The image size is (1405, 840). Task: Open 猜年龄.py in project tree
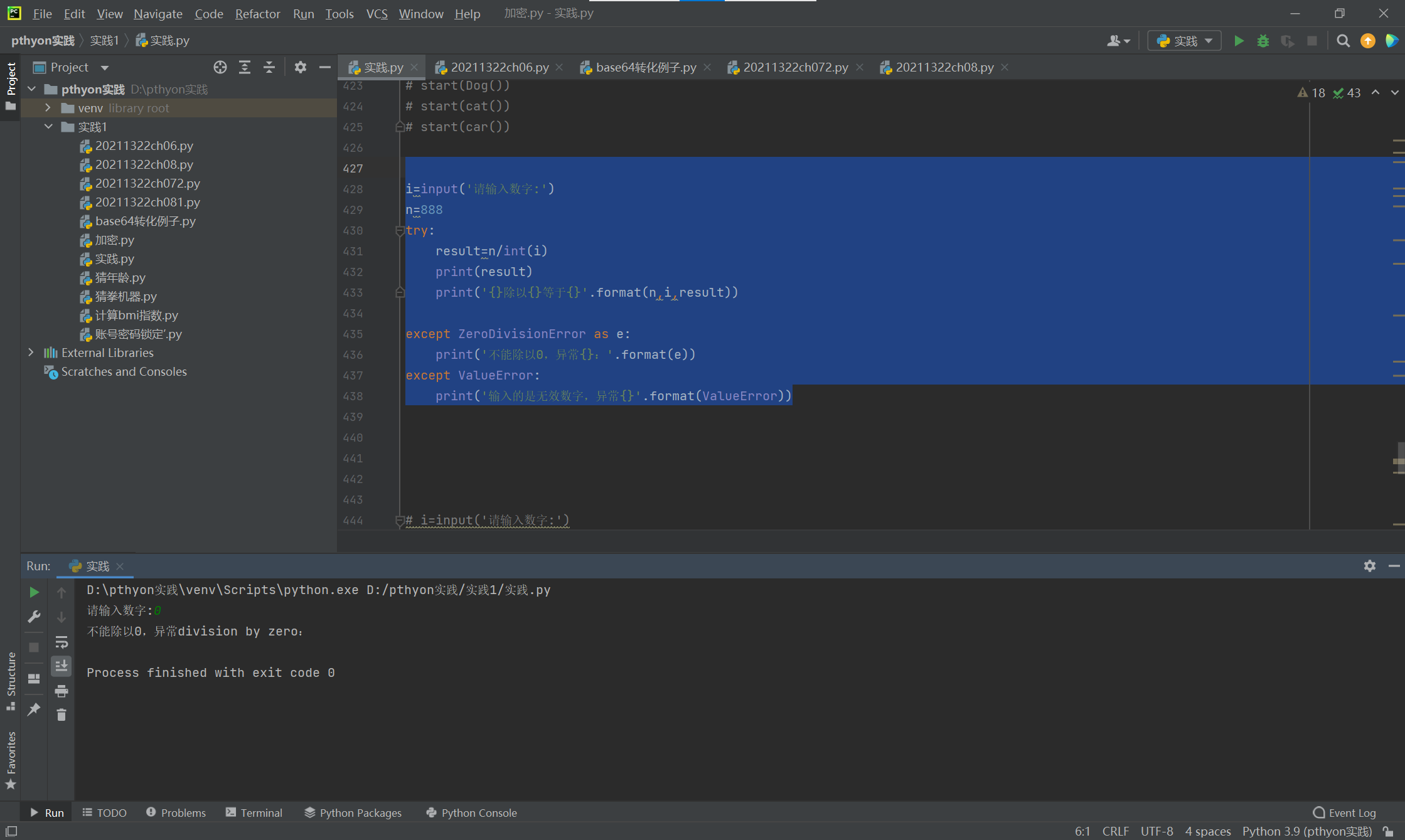coord(120,277)
